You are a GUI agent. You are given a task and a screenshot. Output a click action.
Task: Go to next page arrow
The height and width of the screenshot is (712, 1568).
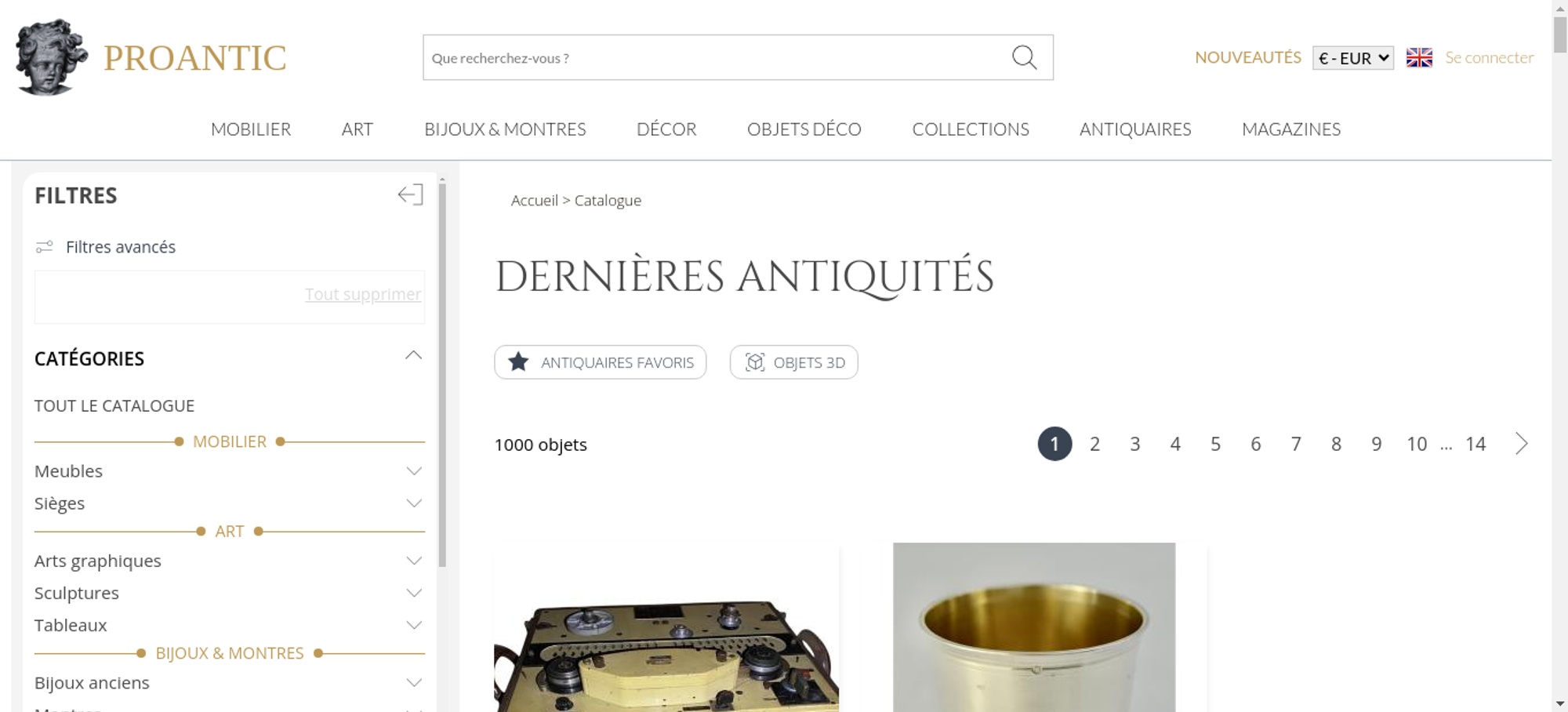(1521, 444)
